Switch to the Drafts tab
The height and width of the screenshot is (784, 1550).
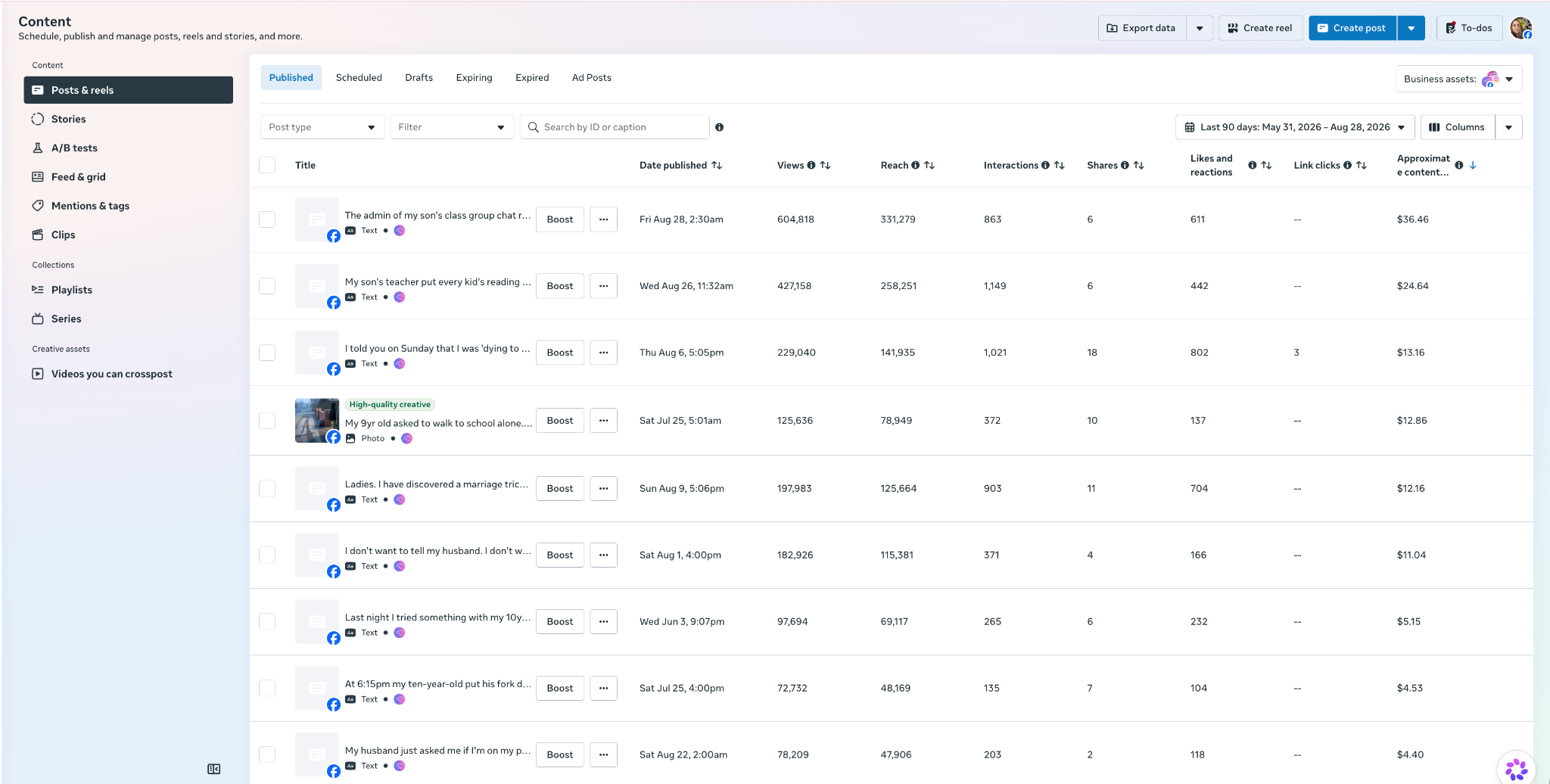click(419, 78)
